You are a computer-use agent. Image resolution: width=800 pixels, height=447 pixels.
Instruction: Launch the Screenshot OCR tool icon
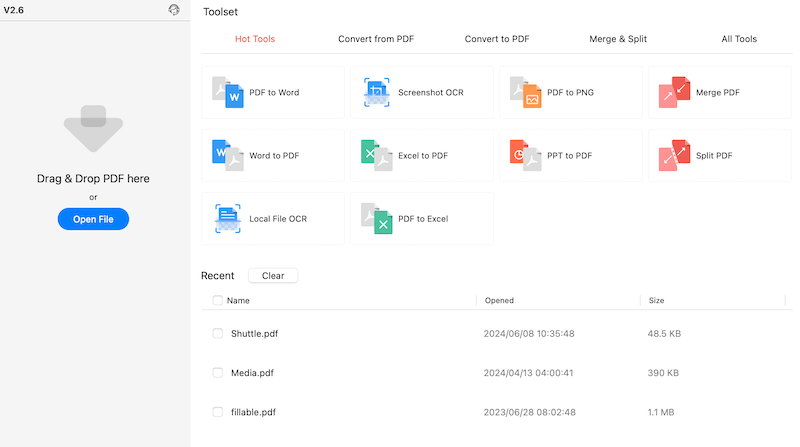click(377, 92)
